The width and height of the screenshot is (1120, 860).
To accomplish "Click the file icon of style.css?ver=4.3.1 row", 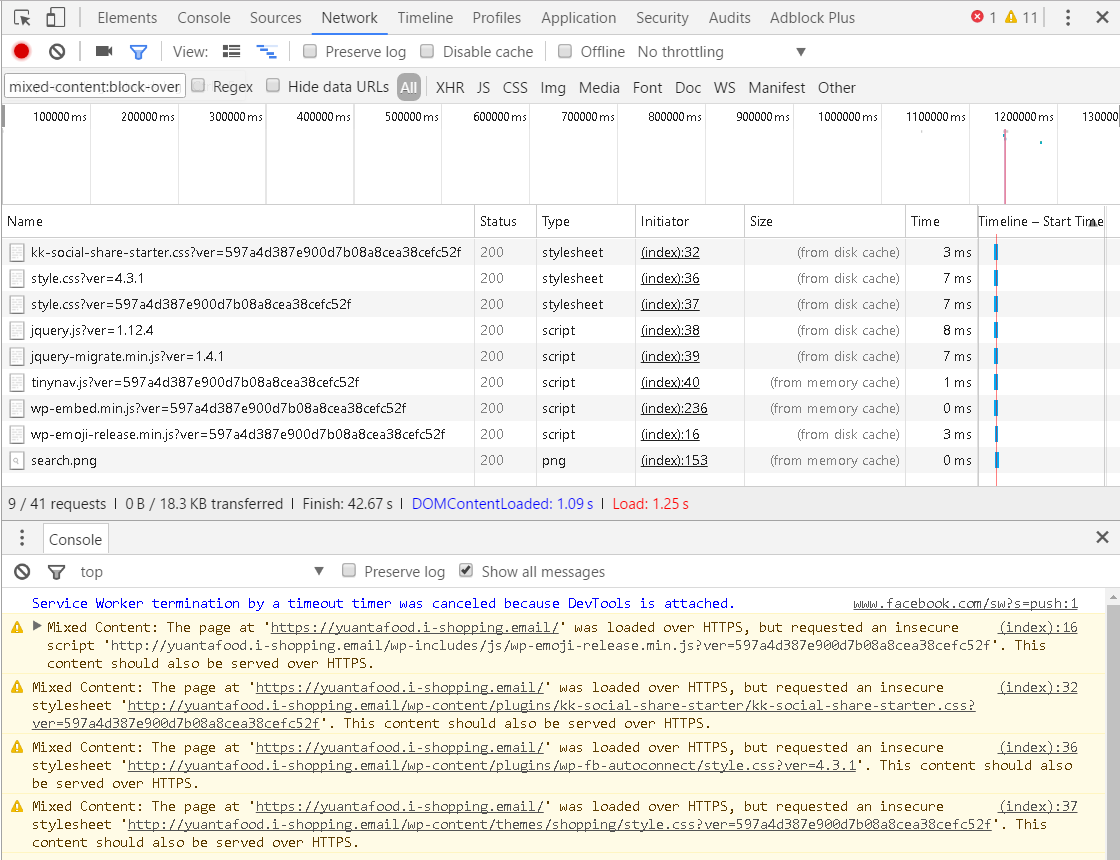I will coord(17,279).
